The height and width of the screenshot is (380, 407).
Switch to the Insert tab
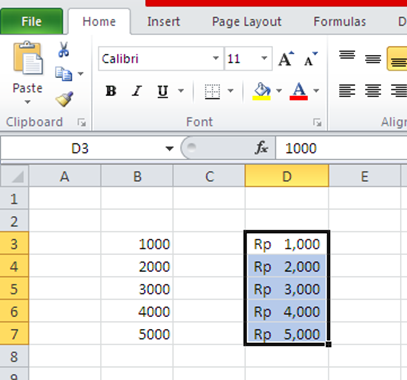coord(163,22)
